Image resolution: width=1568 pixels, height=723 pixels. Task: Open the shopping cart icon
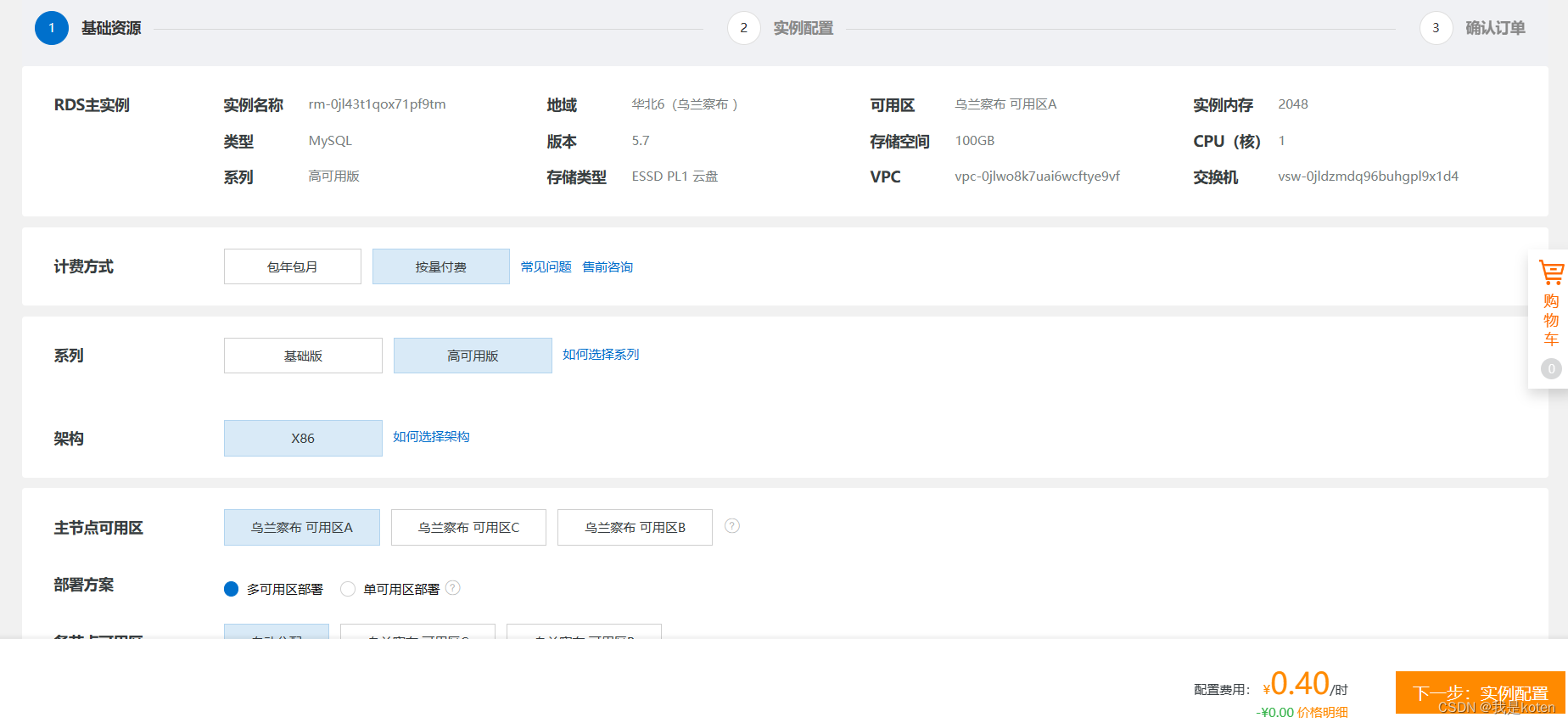point(1551,272)
